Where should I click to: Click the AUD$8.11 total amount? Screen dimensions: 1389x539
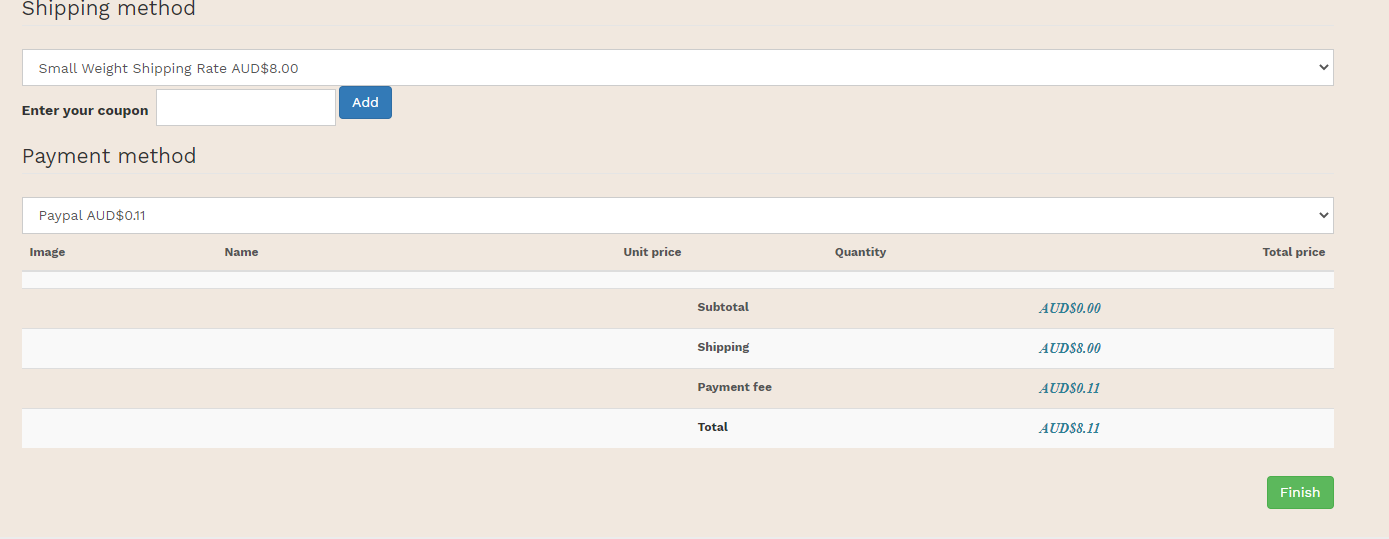[1069, 428]
